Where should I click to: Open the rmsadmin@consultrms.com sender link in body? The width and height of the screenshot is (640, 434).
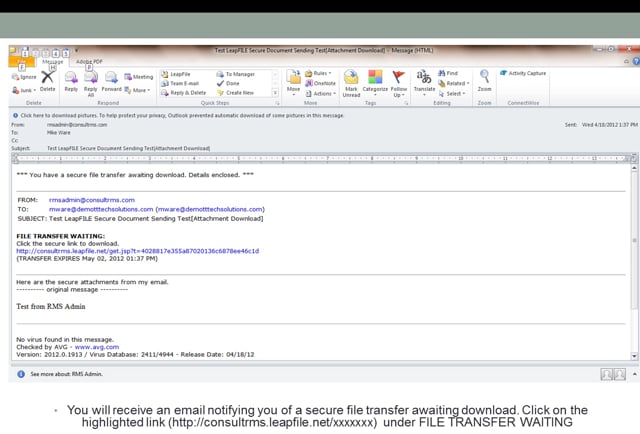pyautogui.click(x=92, y=200)
